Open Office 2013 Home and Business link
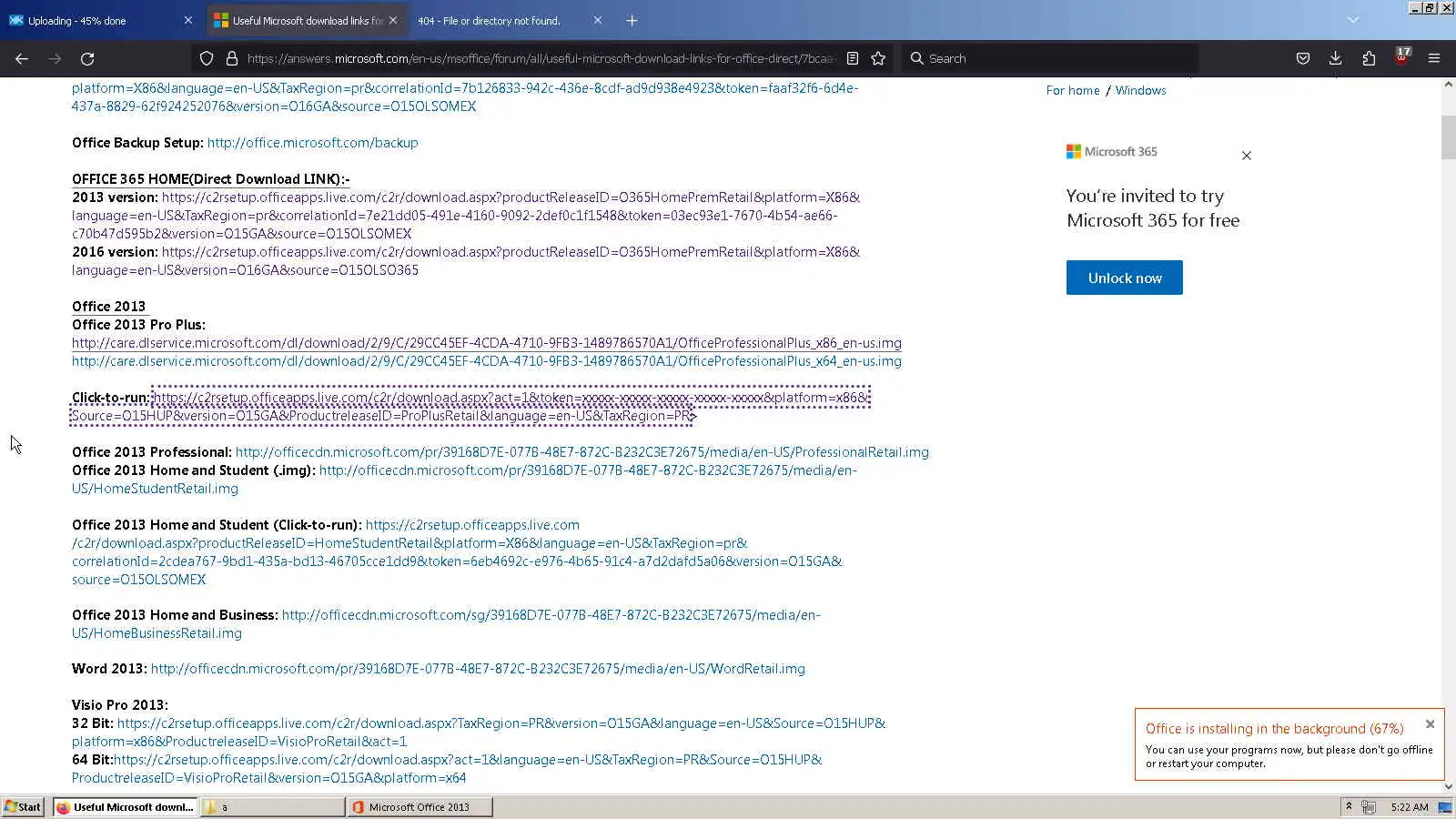The width and height of the screenshot is (1456, 819). tap(446, 624)
